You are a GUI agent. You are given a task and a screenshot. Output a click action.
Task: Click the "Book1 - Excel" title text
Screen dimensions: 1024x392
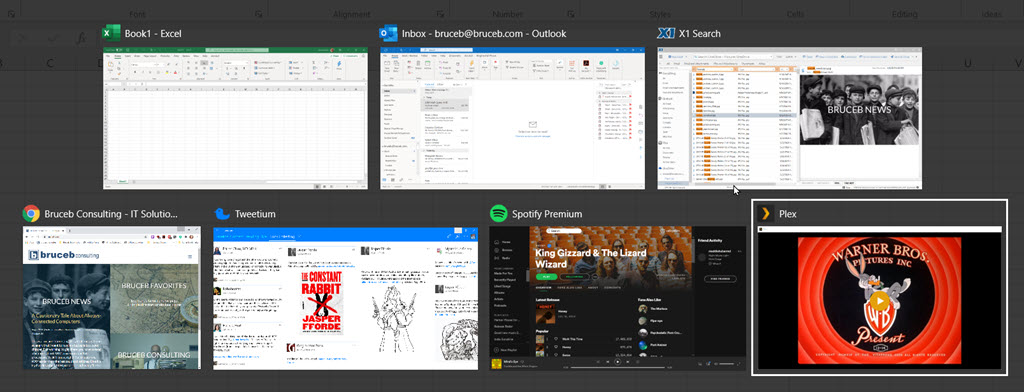point(153,34)
